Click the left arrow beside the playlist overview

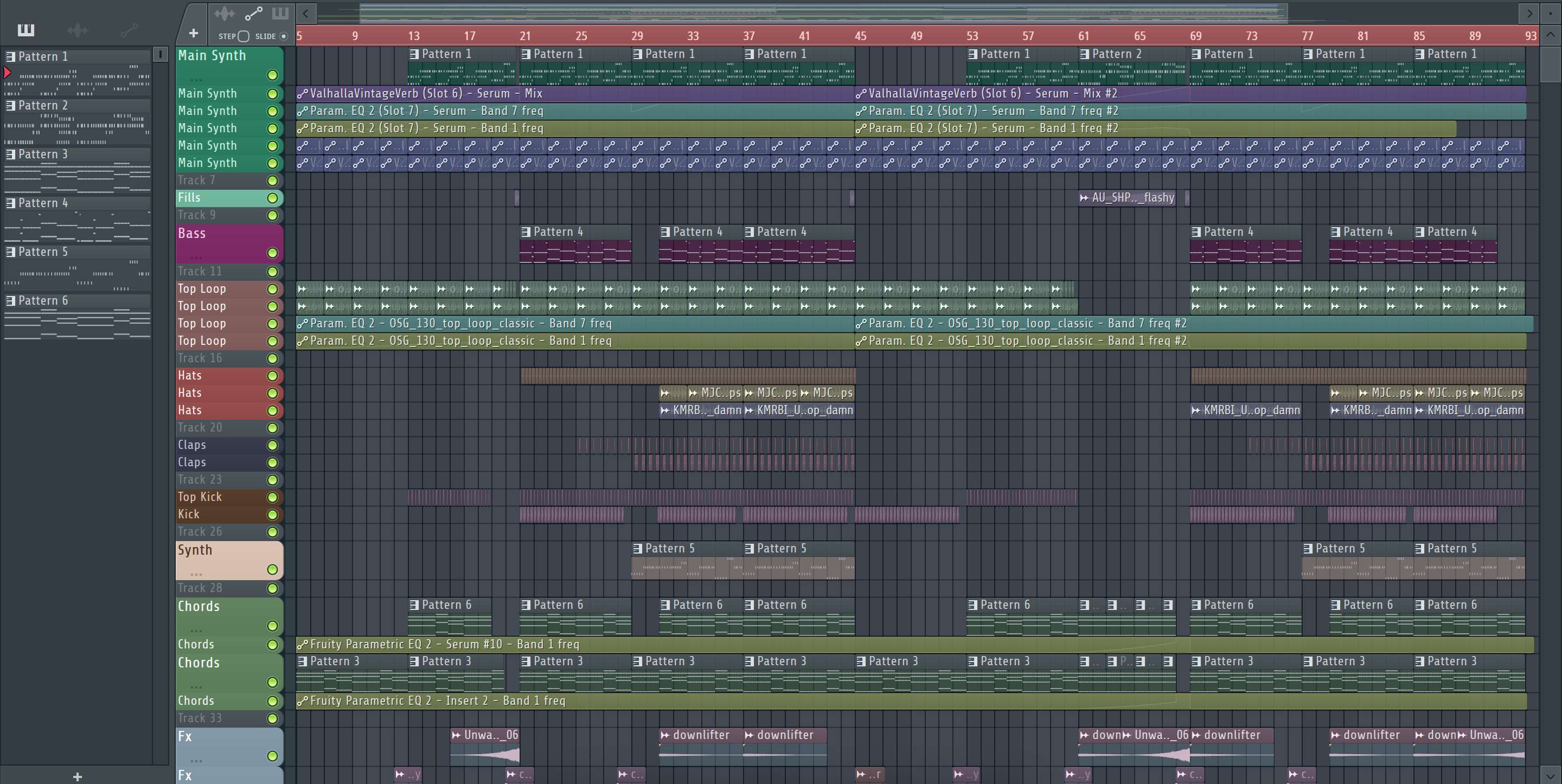click(305, 12)
